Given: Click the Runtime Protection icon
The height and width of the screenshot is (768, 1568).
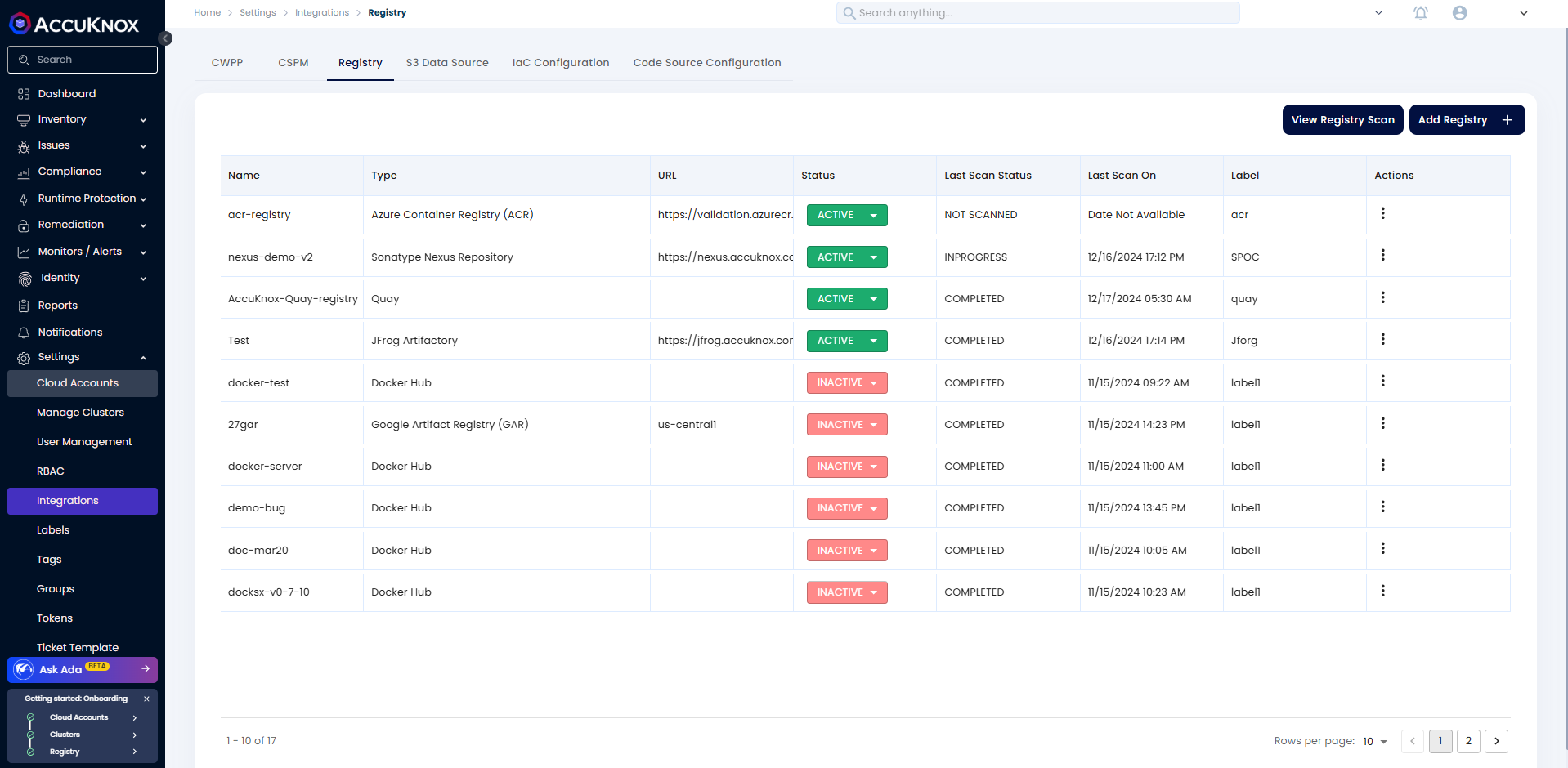Looking at the screenshot, I should [x=24, y=199].
